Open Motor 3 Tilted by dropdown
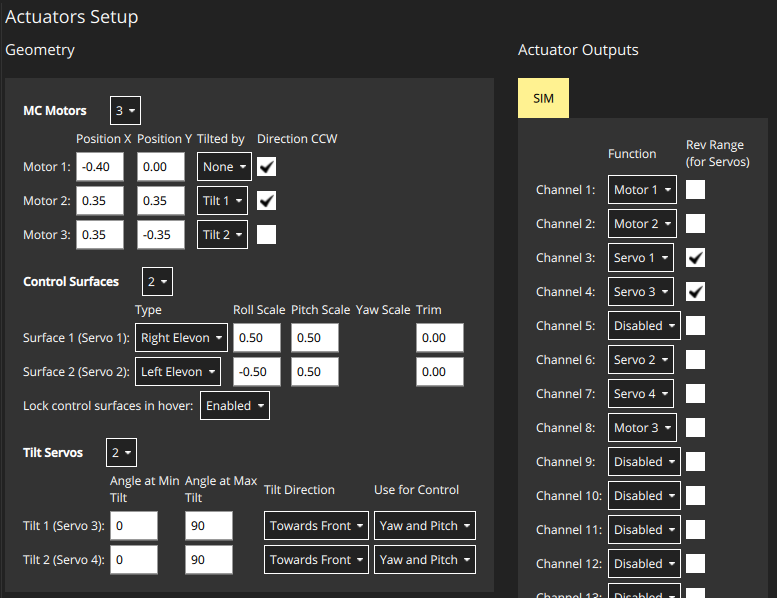This screenshot has height=598, width=777. 222,234
